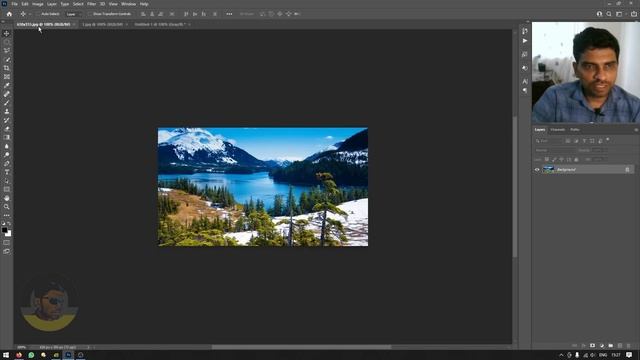The height and width of the screenshot is (360, 640).
Task: Open the History panel icon in collapsed dock
Action: click(x=525, y=31)
